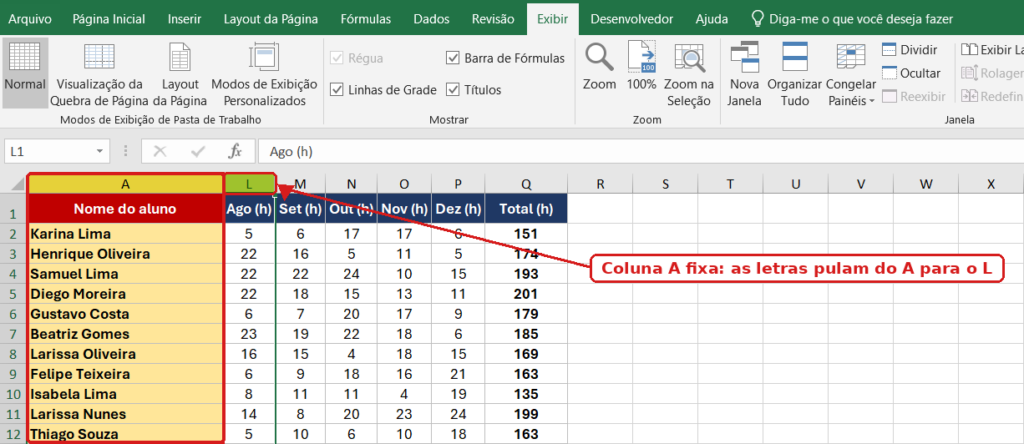Click the cancel X in formula bar
1024x444 pixels.
pos(160,151)
